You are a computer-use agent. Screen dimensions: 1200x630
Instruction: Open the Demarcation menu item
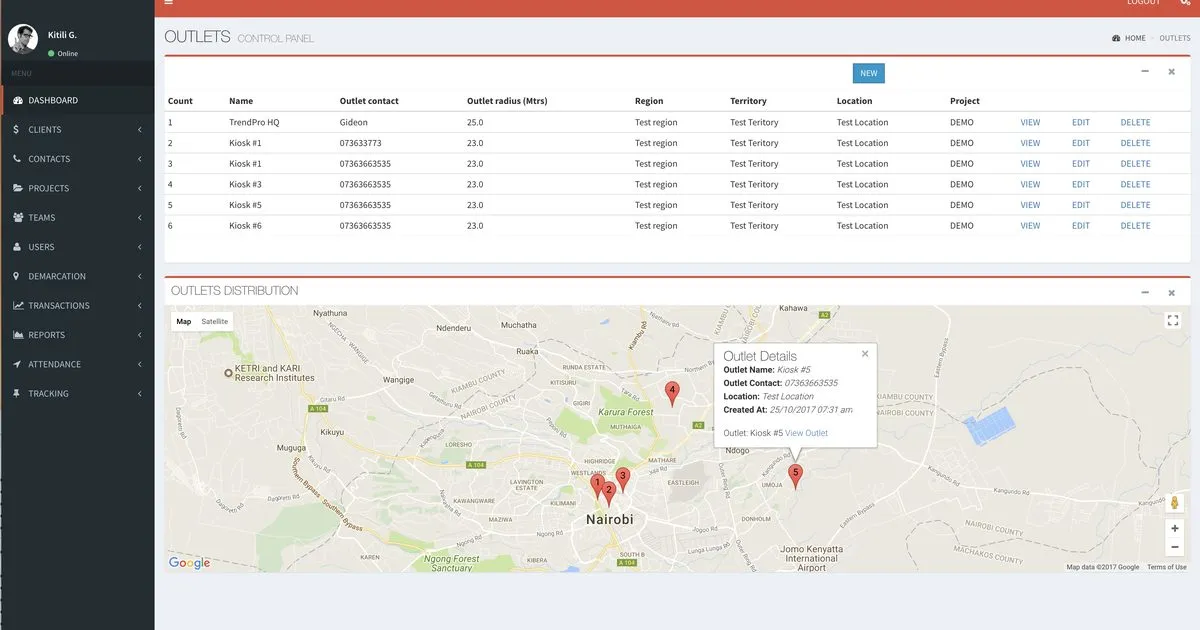[77, 276]
